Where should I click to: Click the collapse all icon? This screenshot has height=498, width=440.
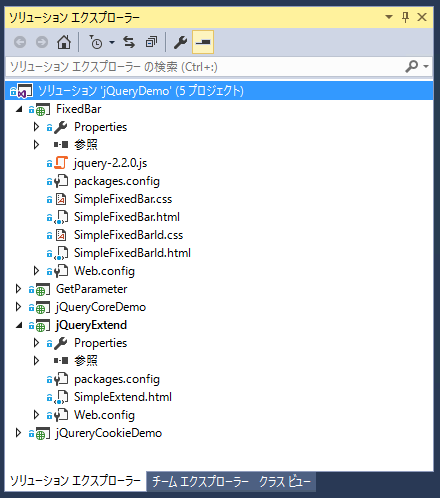pyautogui.click(x=151, y=42)
